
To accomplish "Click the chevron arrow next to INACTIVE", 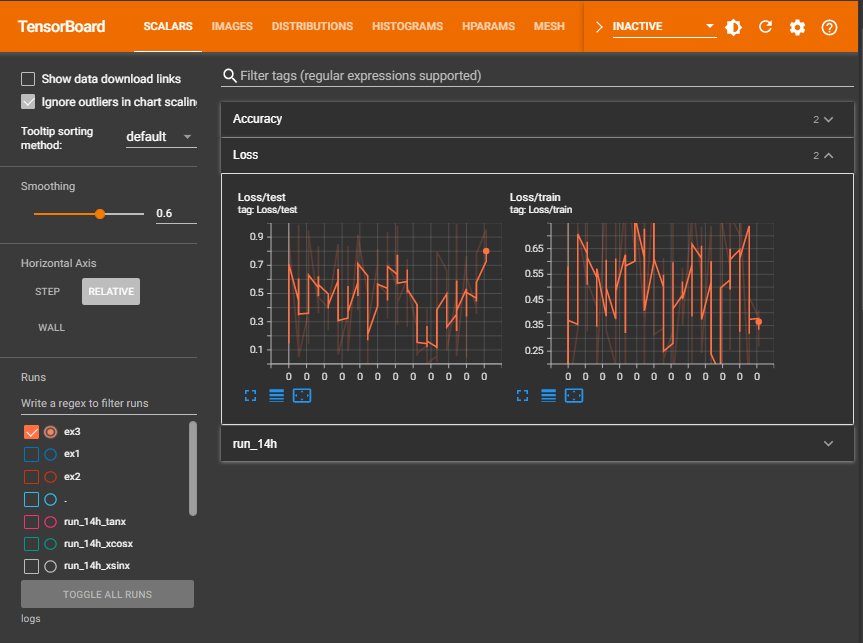I will (599, 26).
